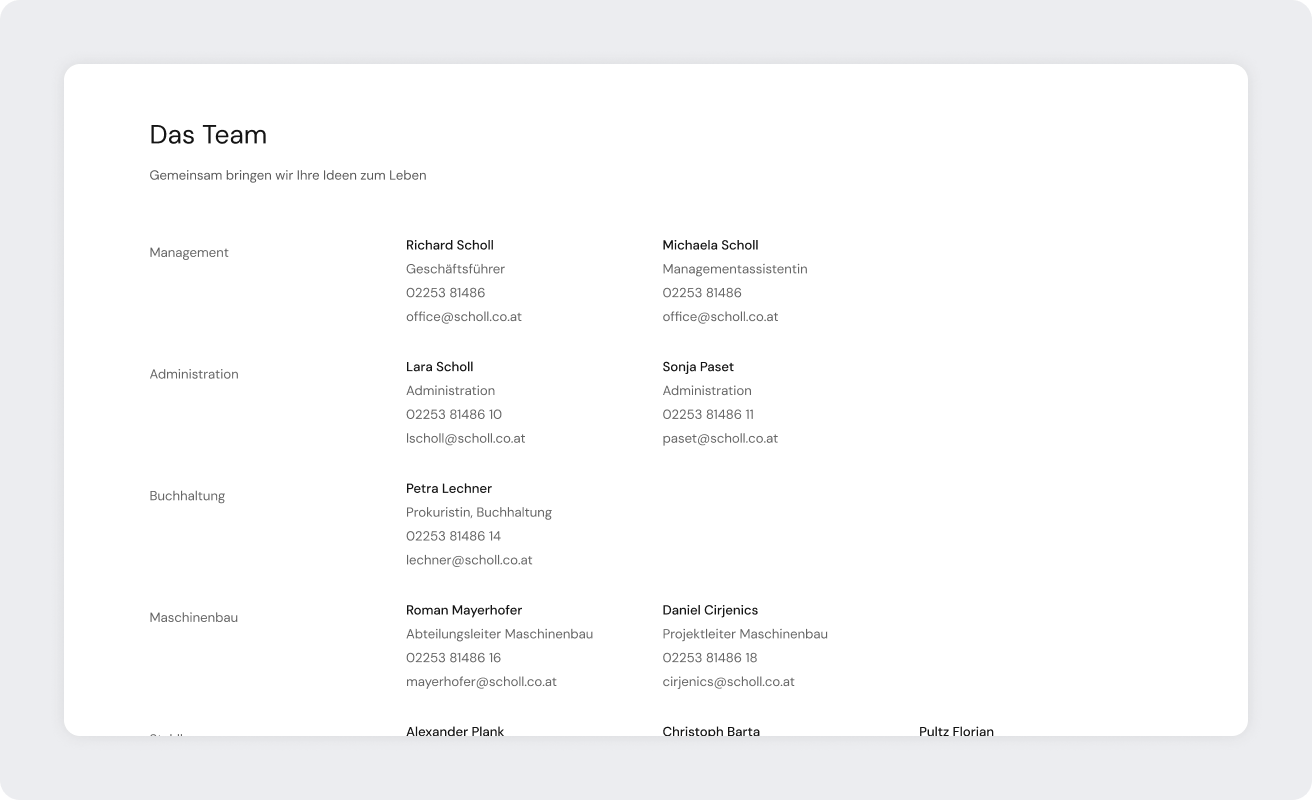Click phone number 02253 81486 11
The image size is (1312, 800).
pyautogui.click(x=708, y=415)
